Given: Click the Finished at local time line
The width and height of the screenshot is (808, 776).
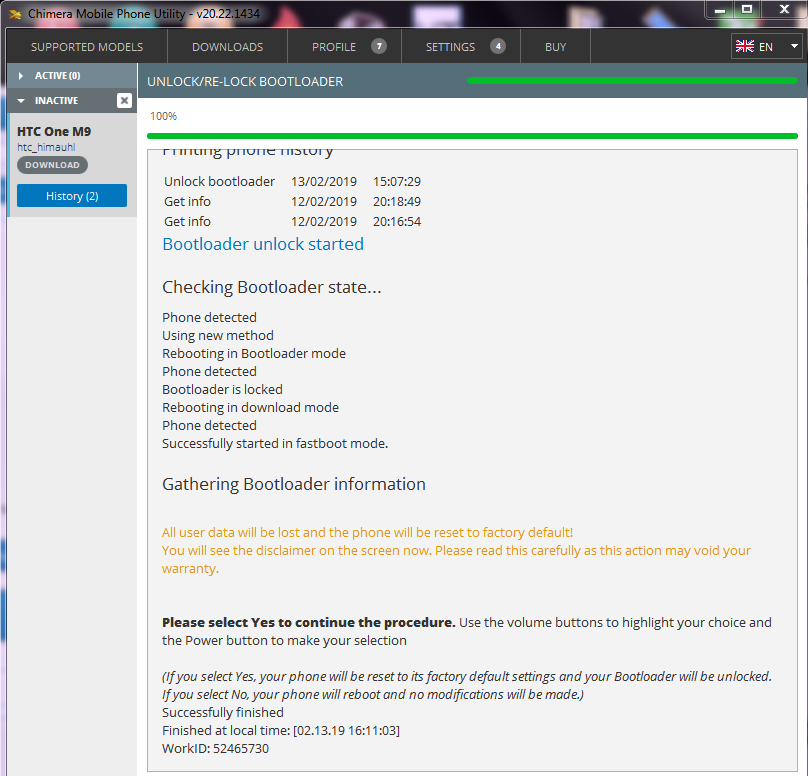Looking at the screenshot, I should pos(281,731).
